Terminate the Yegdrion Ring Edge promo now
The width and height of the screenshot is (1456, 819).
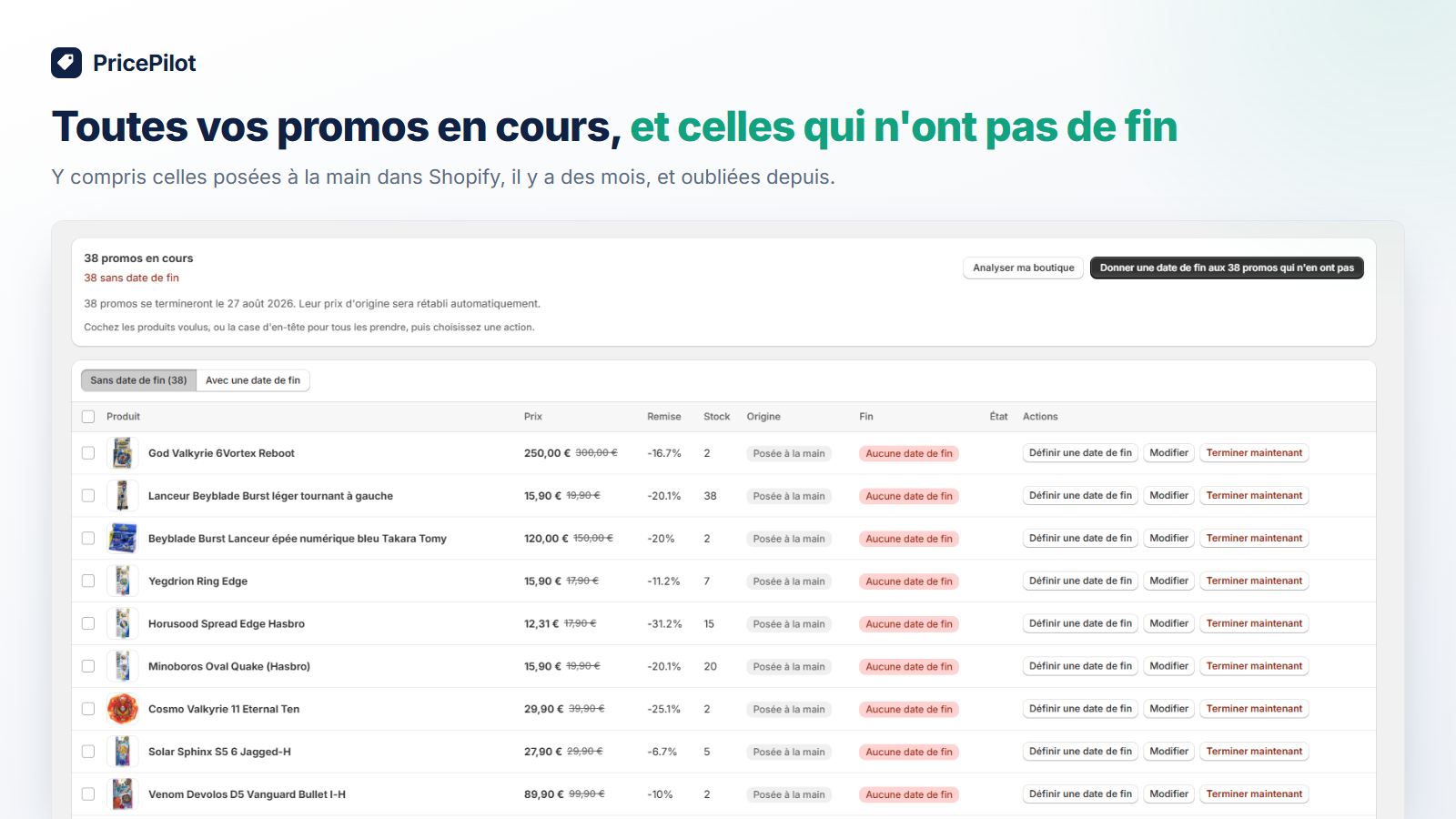point(1254,581)
